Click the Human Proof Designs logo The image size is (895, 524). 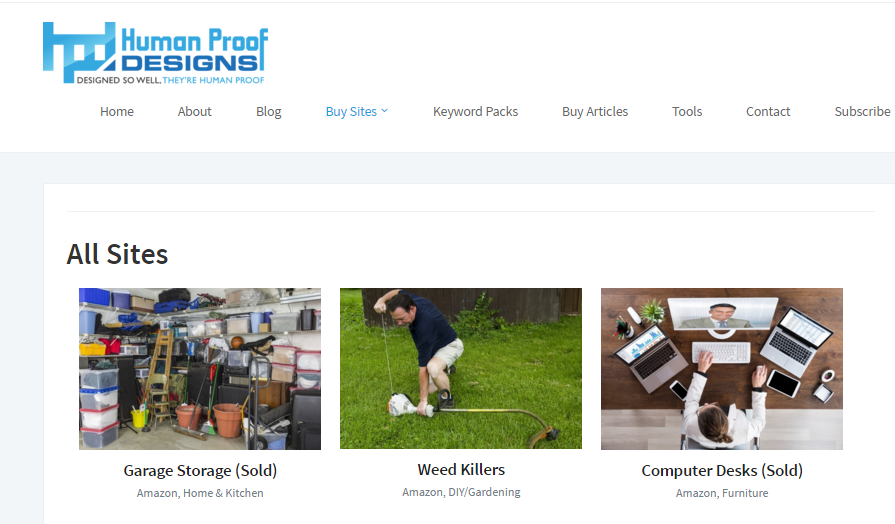pos(155,53)
